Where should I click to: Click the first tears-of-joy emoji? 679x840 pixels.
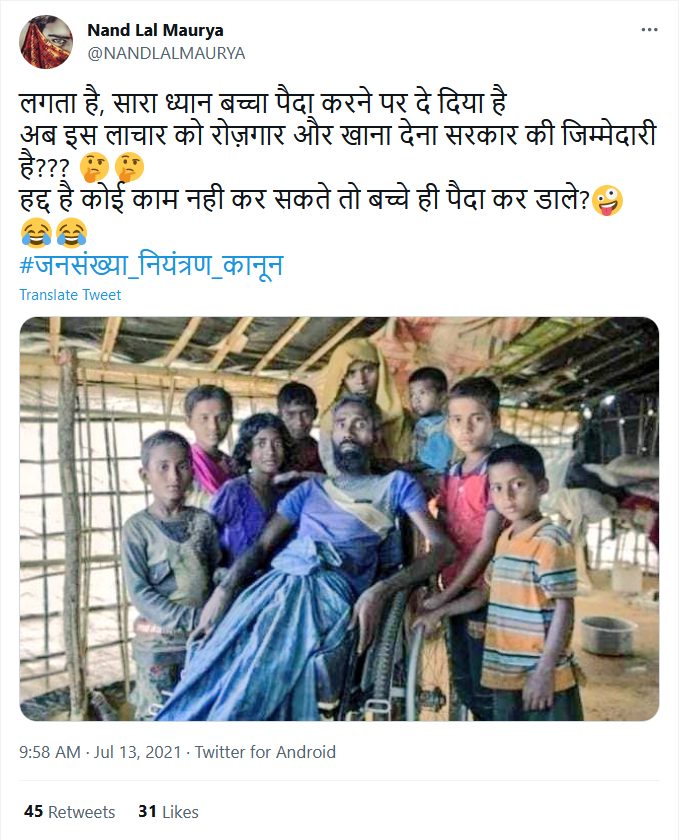[36, 234]
